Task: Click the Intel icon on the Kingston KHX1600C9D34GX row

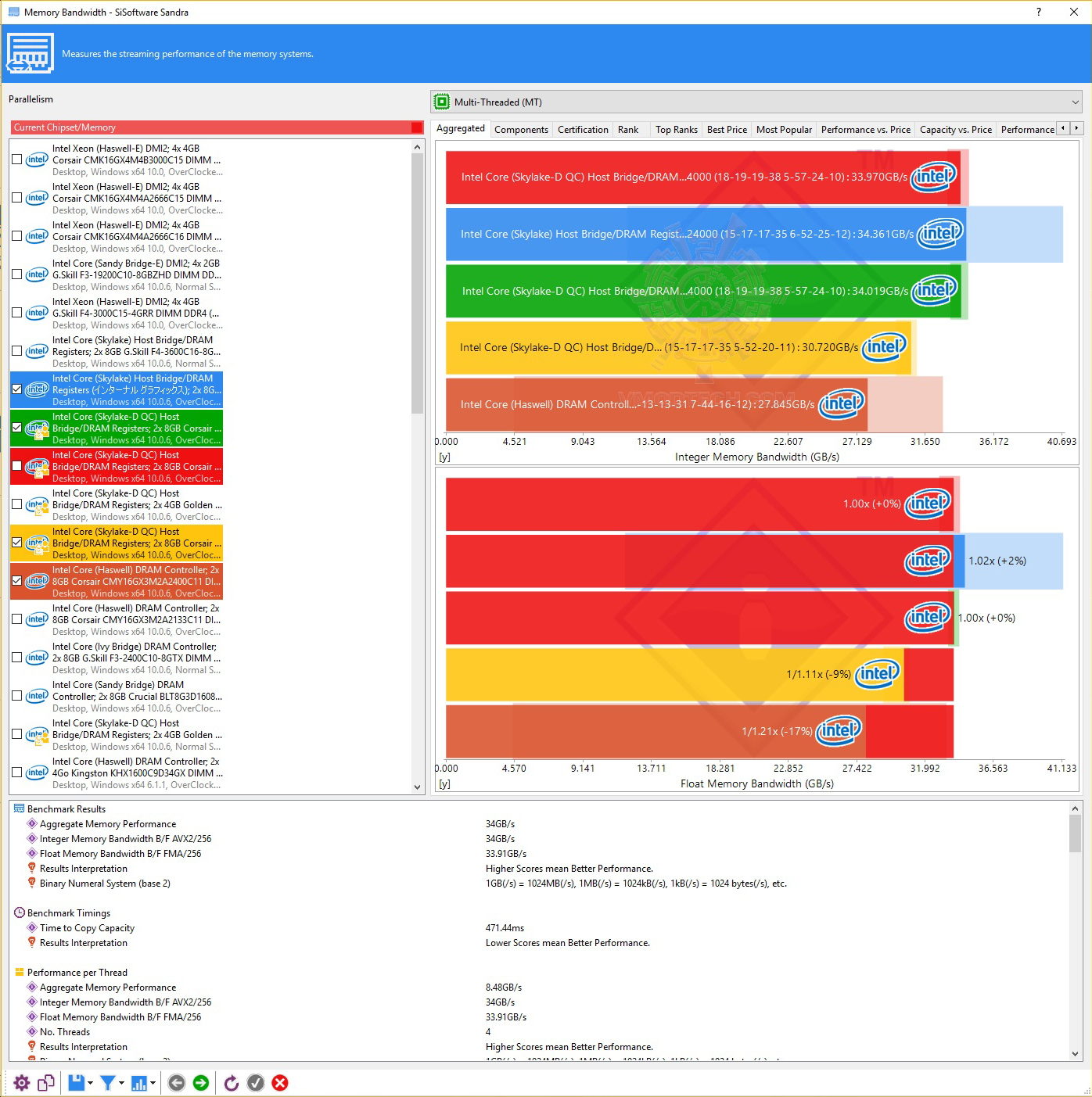Action: pos(37,773)
